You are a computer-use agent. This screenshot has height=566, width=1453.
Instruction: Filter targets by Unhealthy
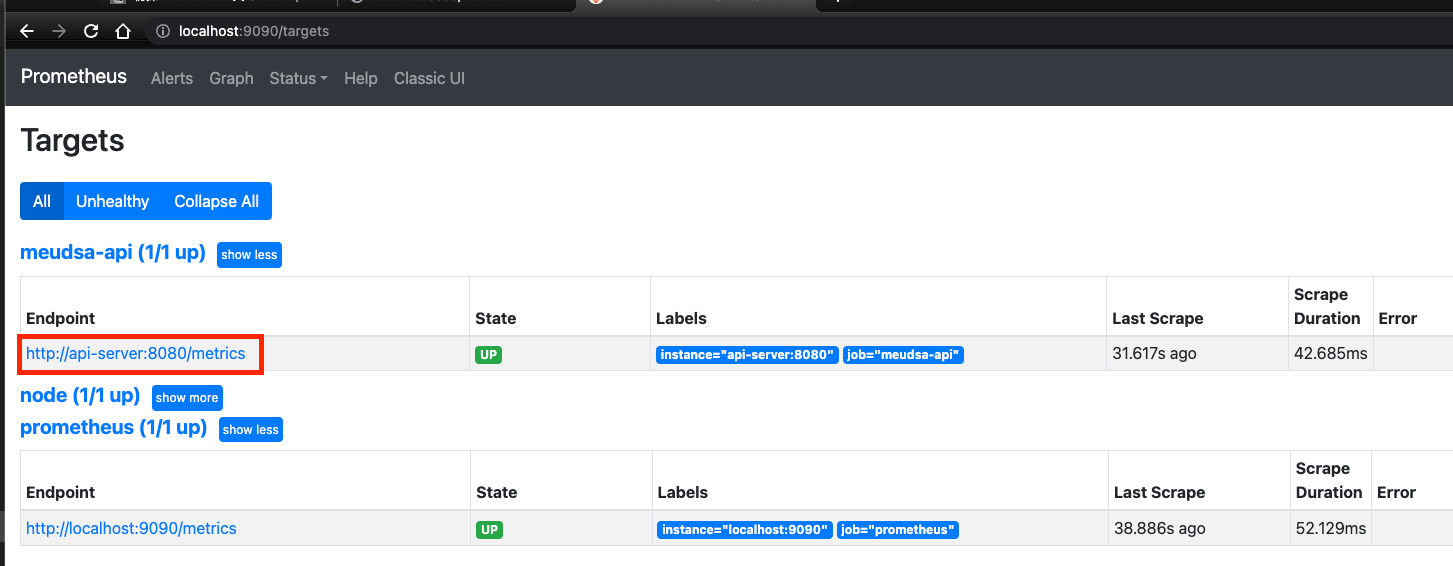click(x=112, y=201)
